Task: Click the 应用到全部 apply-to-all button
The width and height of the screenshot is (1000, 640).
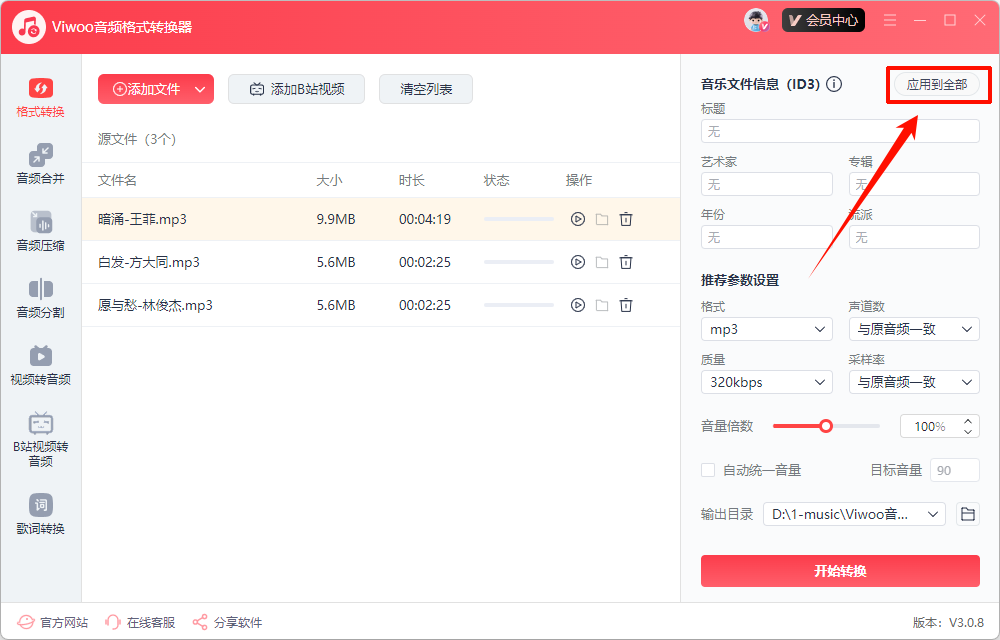Action: point(937,85)
